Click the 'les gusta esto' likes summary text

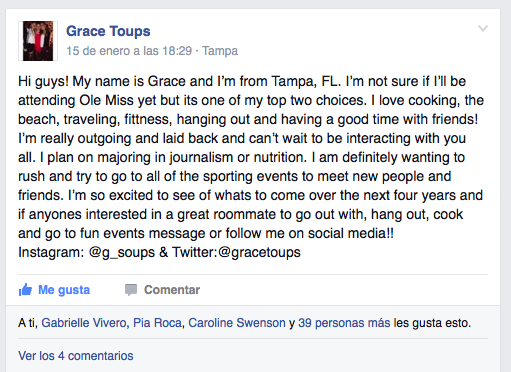[x=432, y=323]
